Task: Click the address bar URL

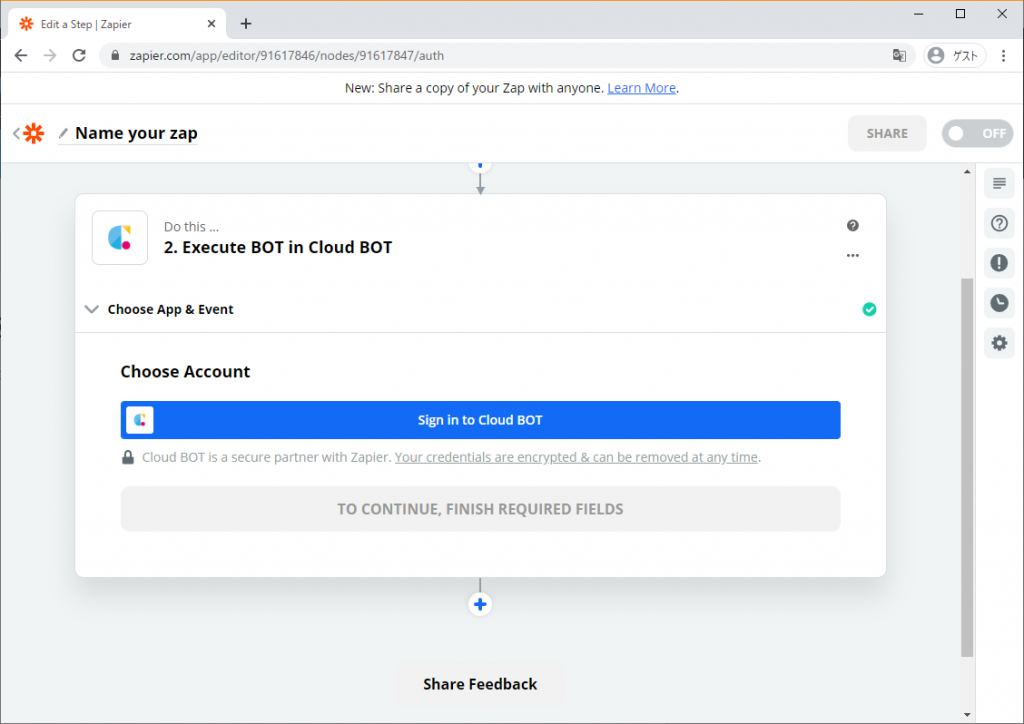Action: point(287,55)
